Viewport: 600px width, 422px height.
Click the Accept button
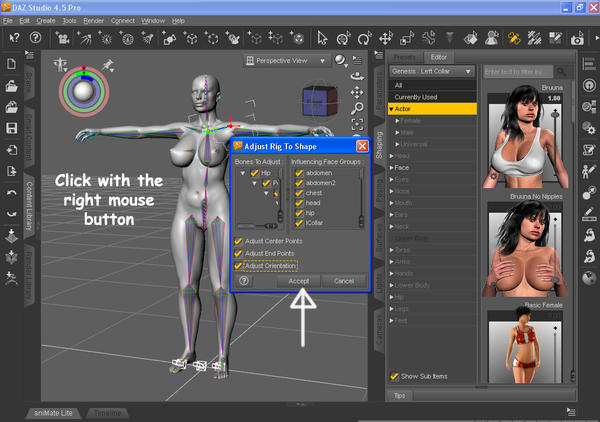point(299,281)
